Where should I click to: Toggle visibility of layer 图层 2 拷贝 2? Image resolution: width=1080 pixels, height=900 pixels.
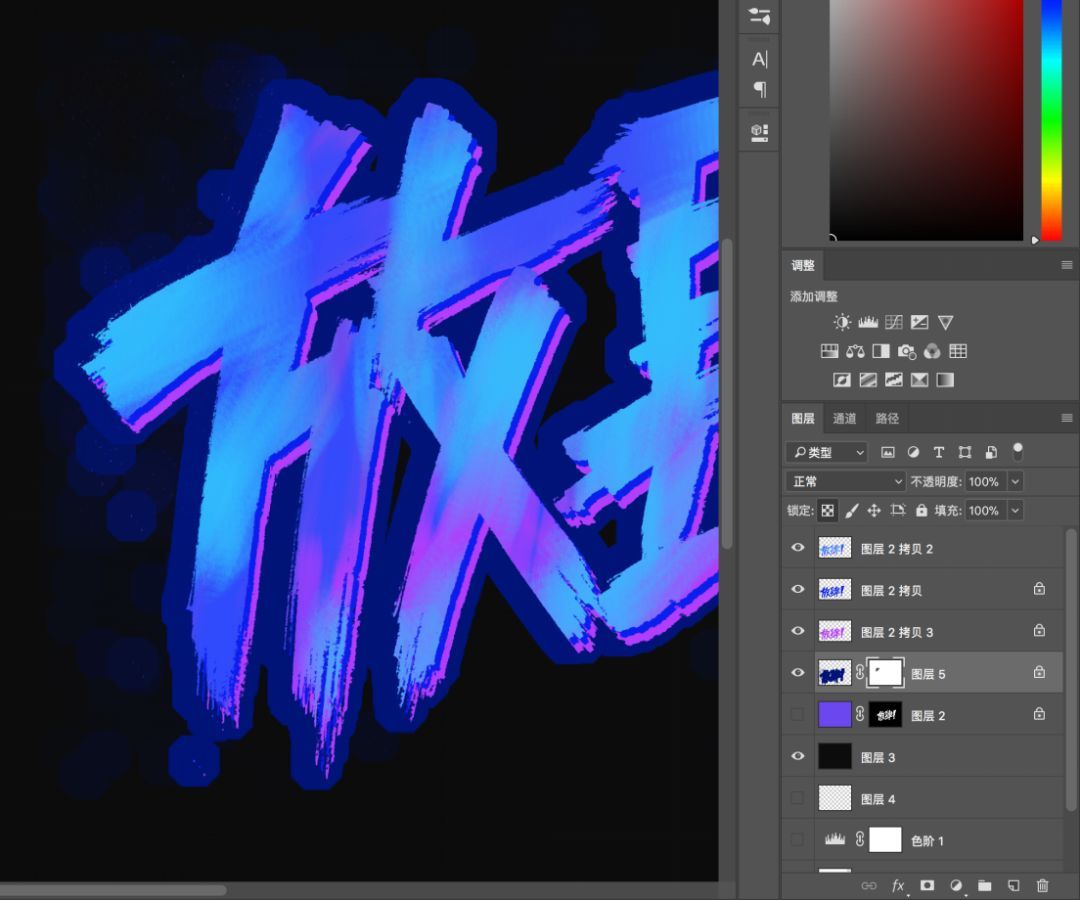797,548
